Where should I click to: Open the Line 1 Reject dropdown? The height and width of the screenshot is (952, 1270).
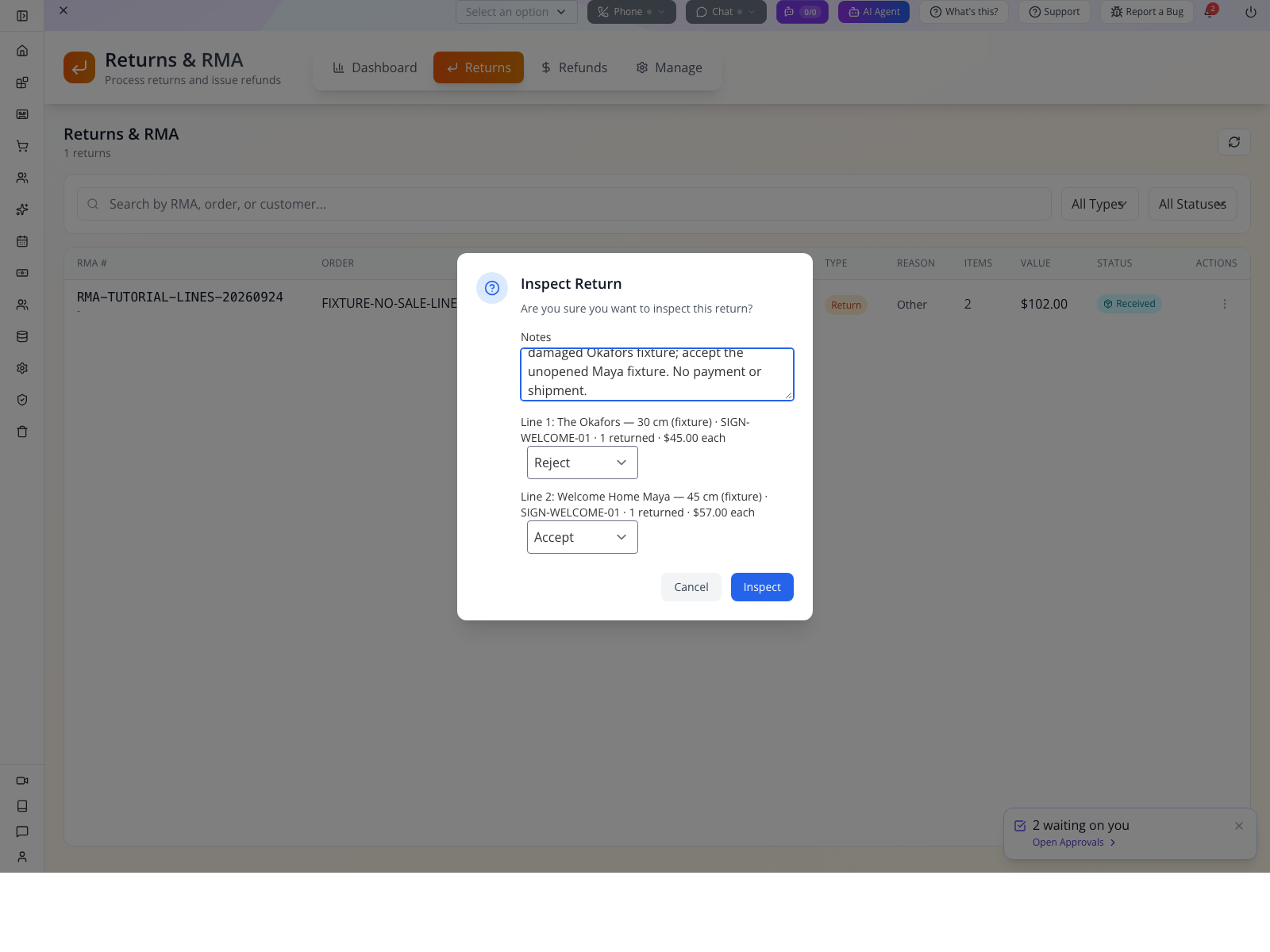[583, 463]
